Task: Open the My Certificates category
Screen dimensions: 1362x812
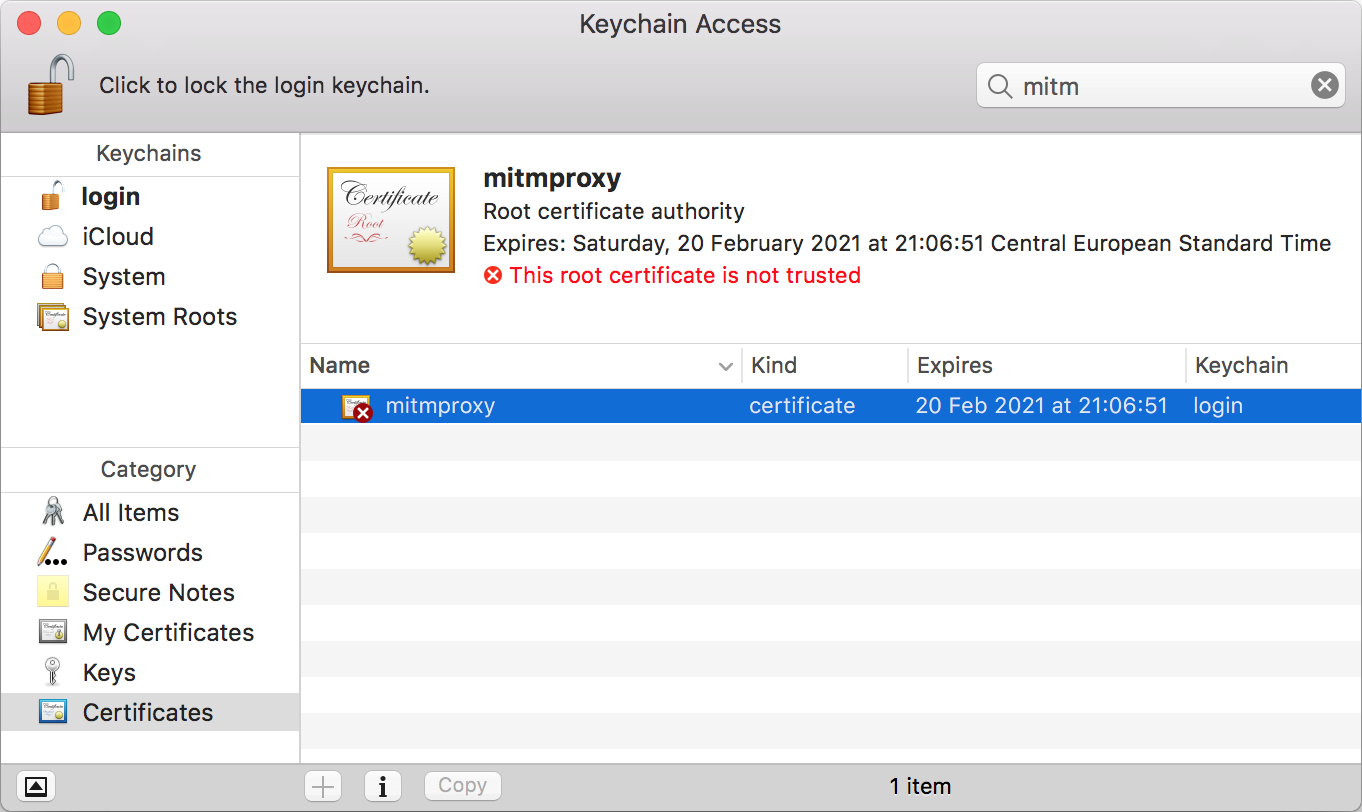Action: pyautogui.click(x=168, y=633)
